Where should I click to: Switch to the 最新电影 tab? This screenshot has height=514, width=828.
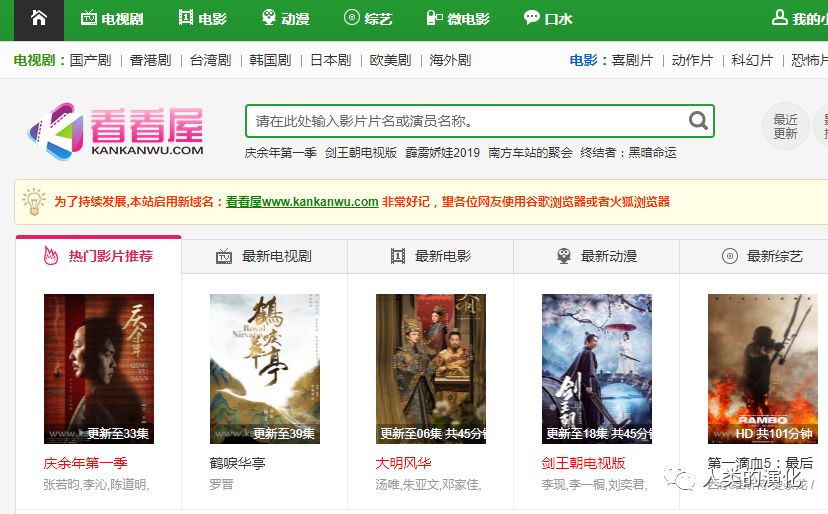pyautogui.click(x=430, y=256)
